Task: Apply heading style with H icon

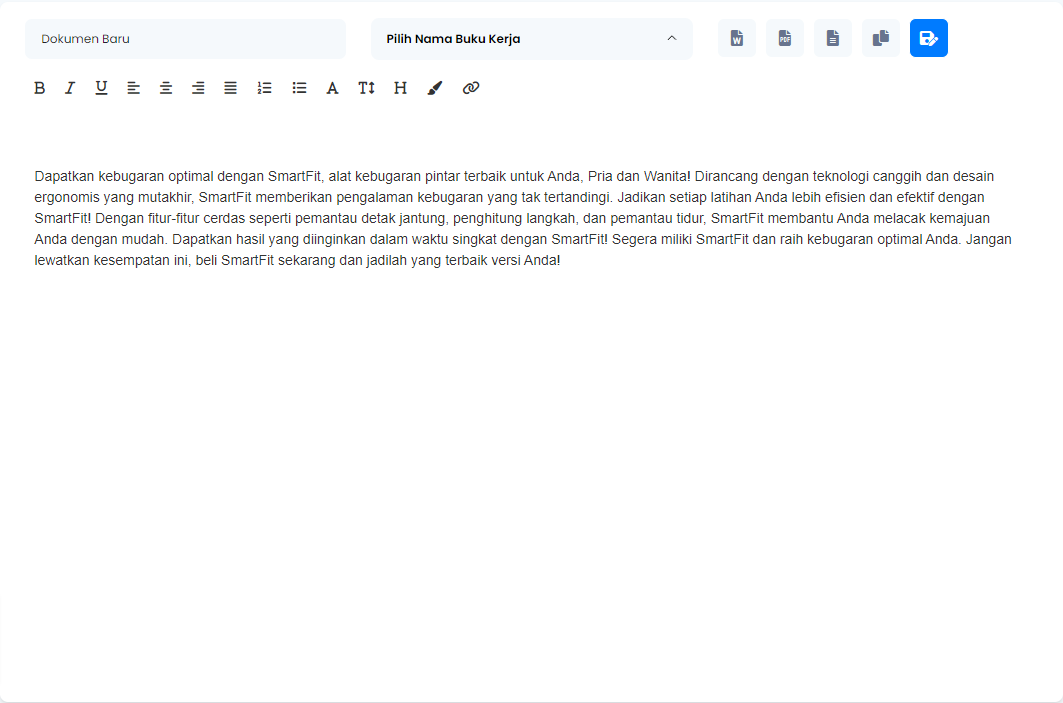Action: click(401, 88)
